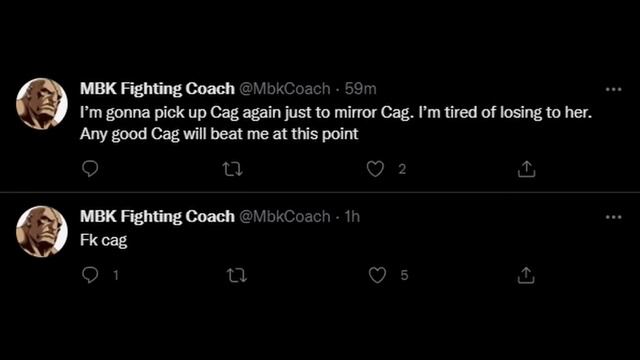Open the 59m timestamp link

tap(360, 89)
